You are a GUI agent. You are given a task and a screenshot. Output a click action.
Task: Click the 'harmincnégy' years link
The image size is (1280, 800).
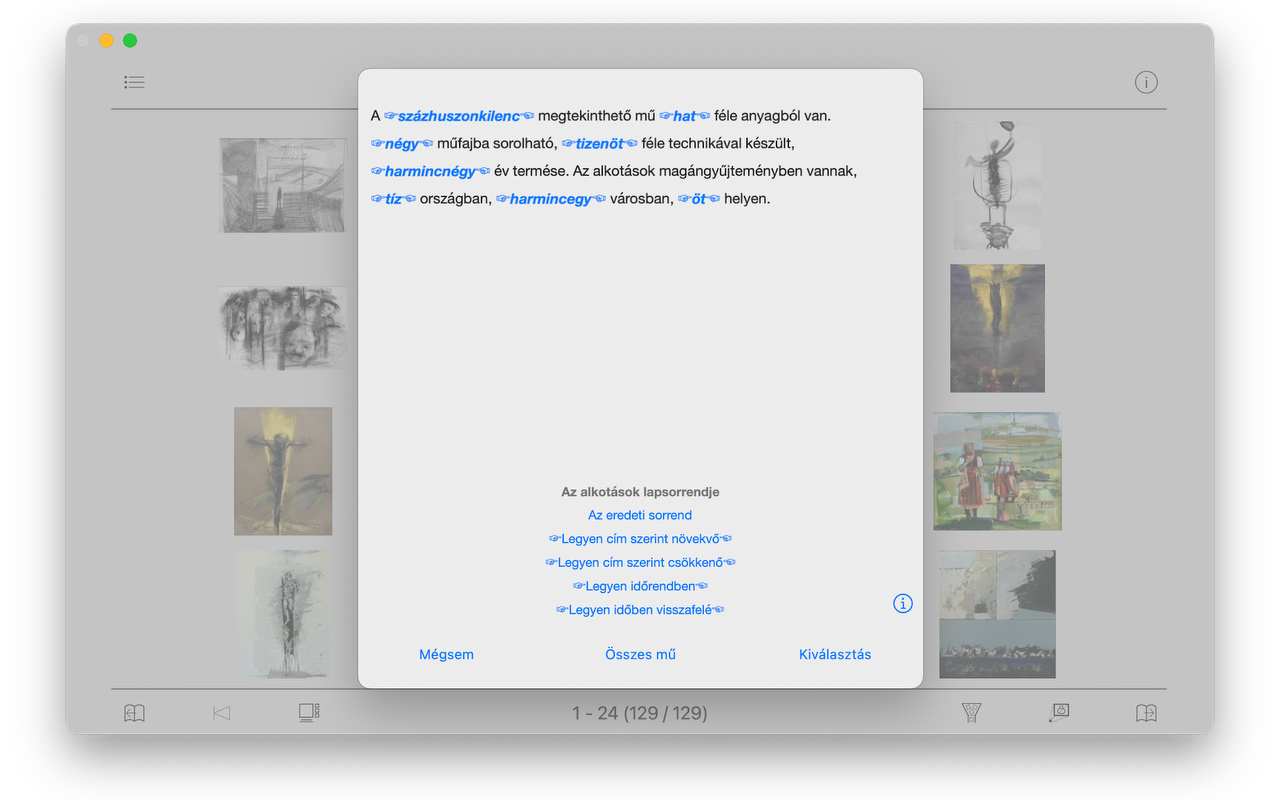[431, 171]
